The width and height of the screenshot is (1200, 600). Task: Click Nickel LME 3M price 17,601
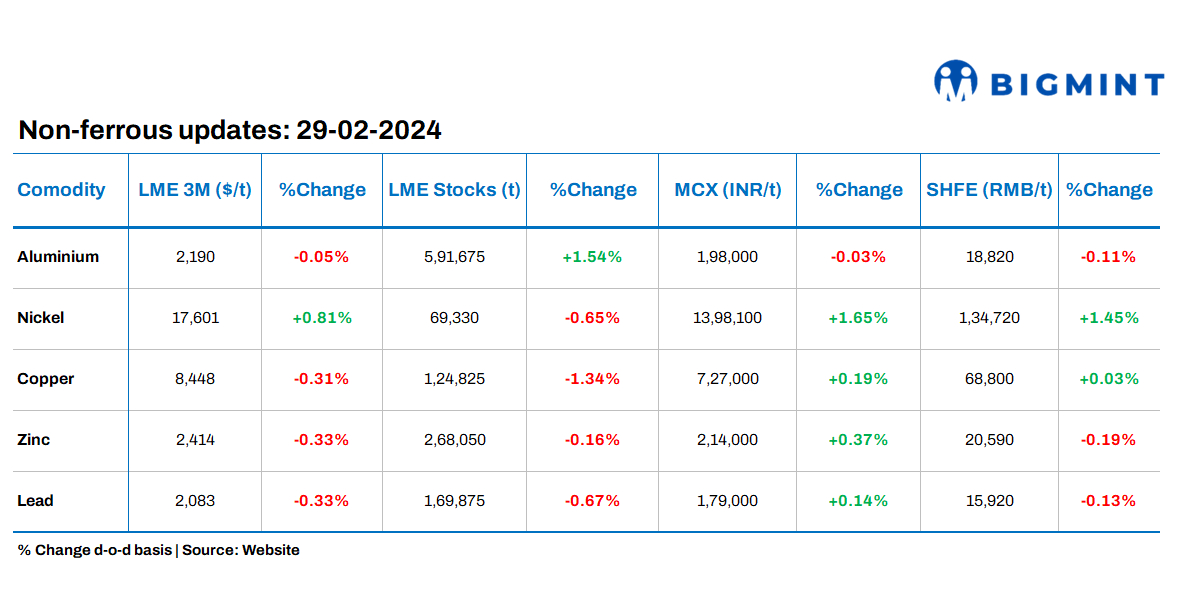[x=195, y=318]
